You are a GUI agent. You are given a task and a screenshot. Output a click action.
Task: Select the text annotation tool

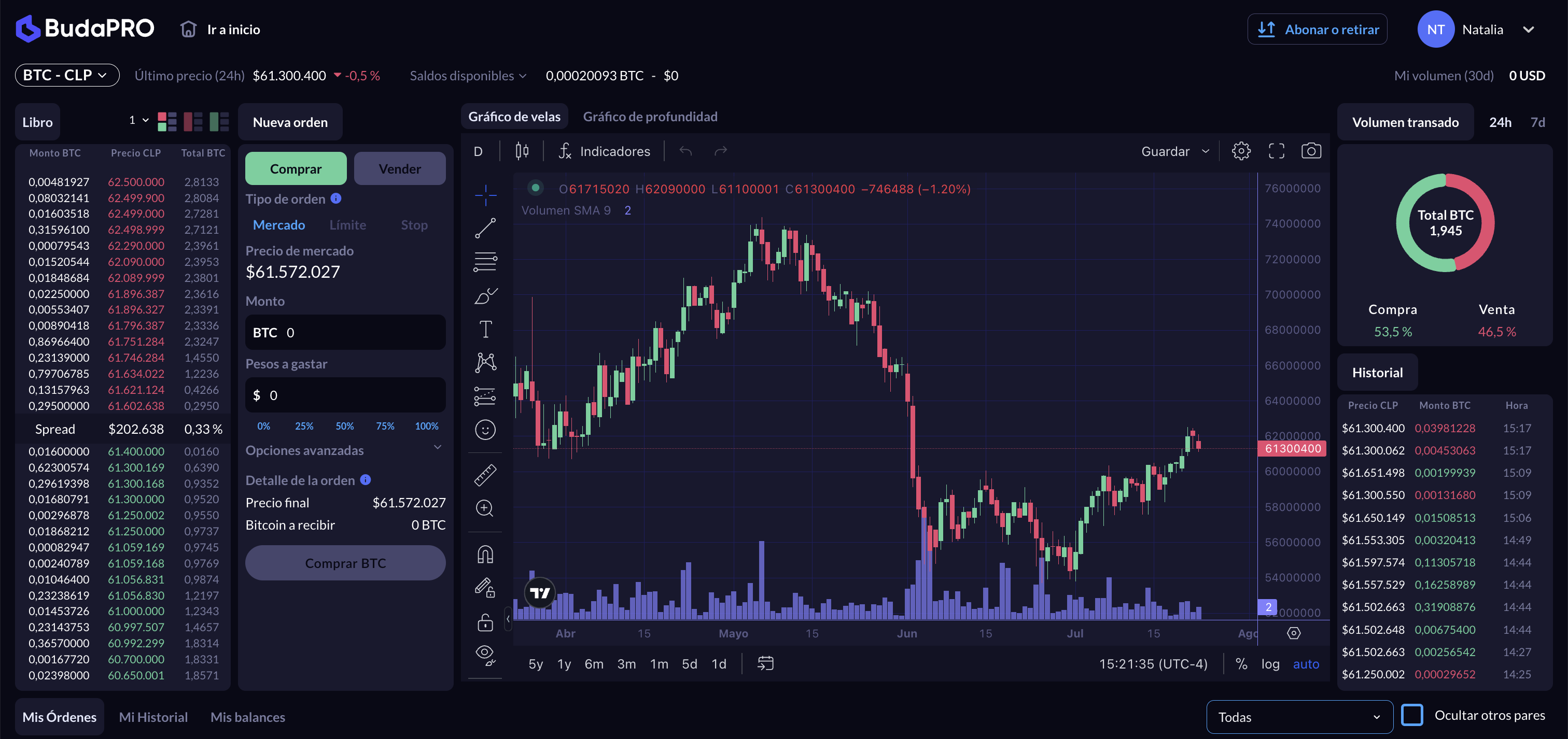(x=485, y=329)
